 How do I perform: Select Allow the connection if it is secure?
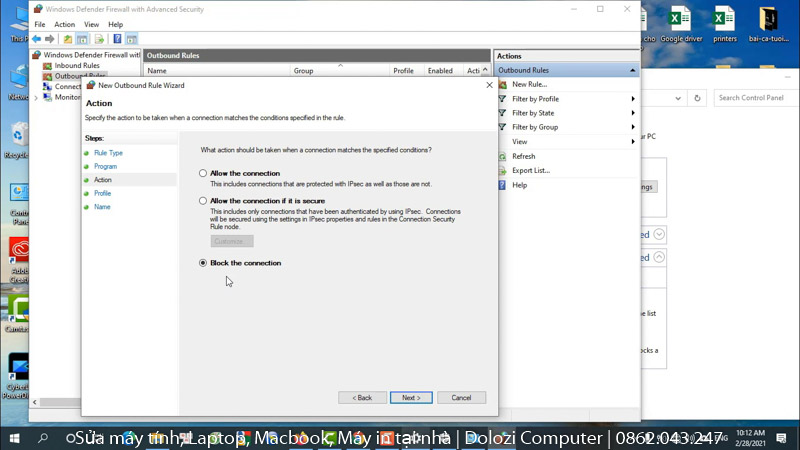tap(203, 201)
